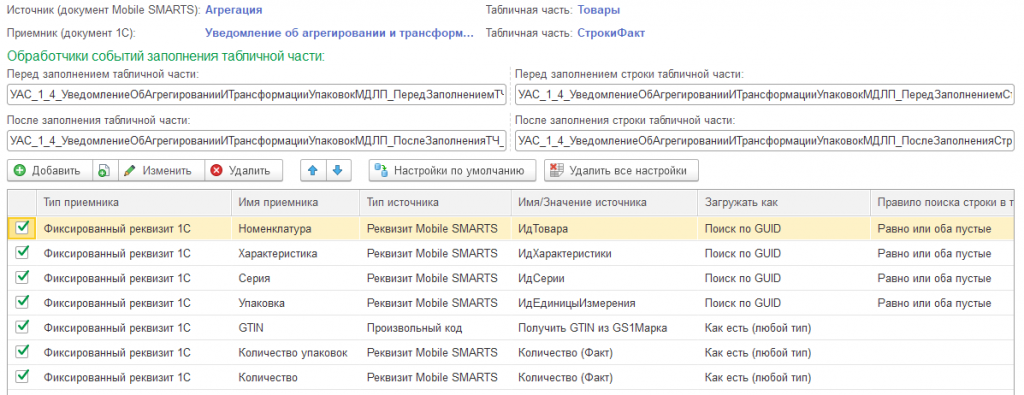Click the Изменить pencil button
Image resolution: width=1024 pixels, height=395 pixels.
click(160, 170)
